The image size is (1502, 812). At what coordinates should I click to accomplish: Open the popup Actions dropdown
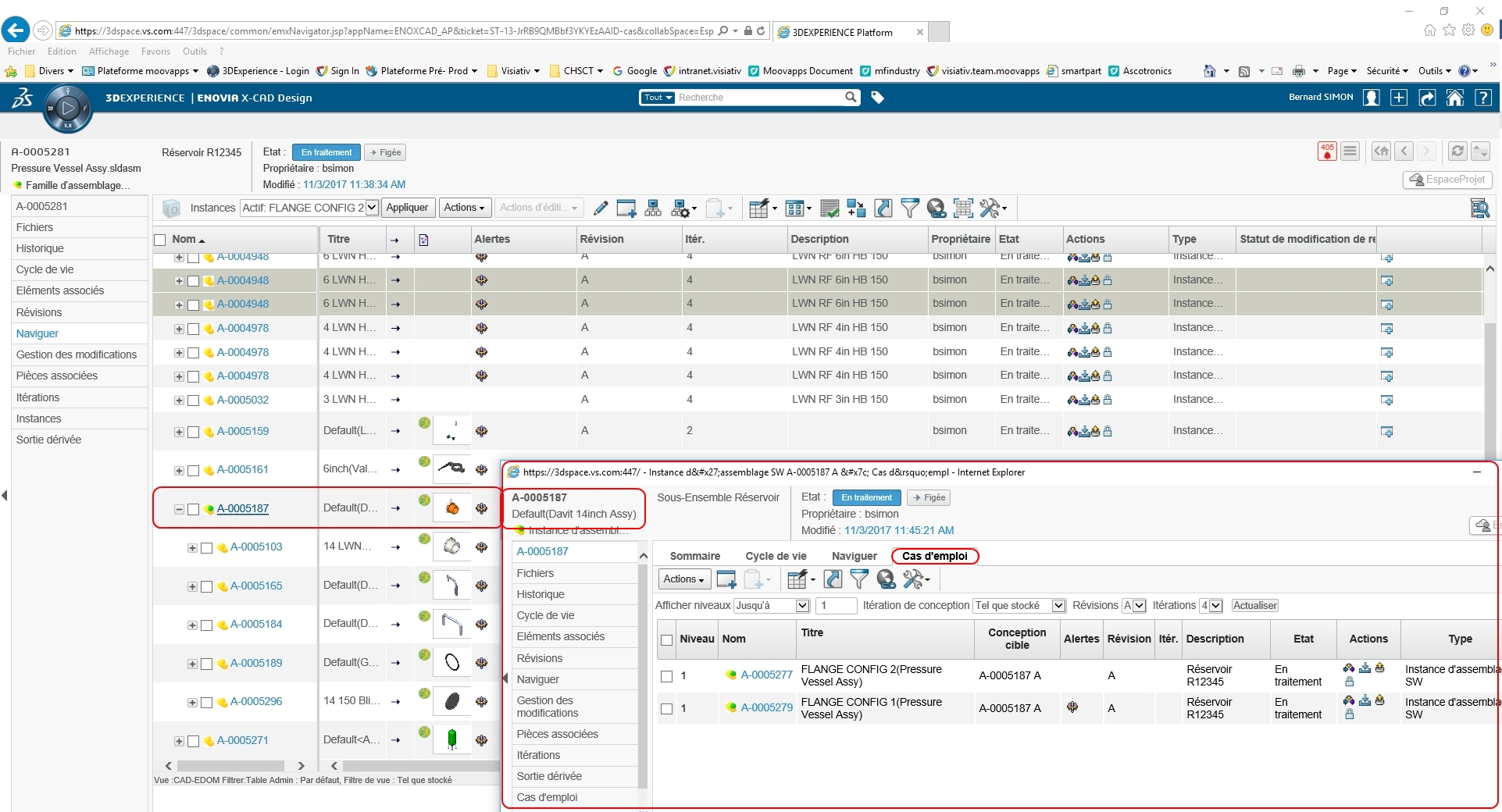click(x=685, y=579)
